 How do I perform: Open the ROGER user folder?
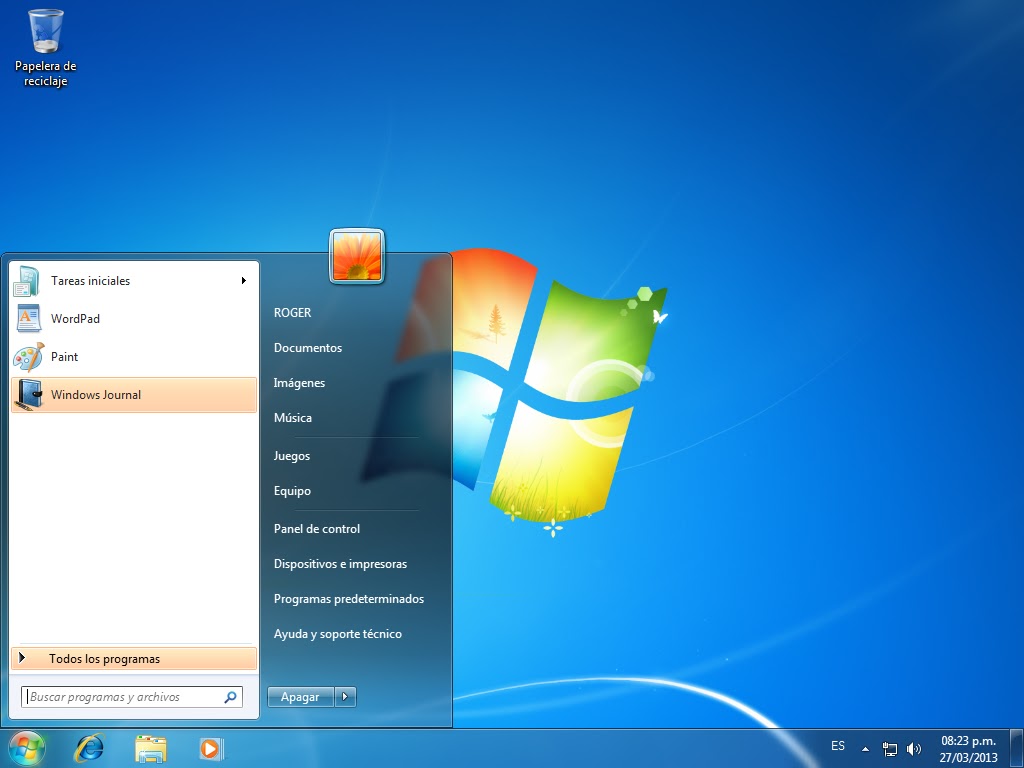(293, 313)
